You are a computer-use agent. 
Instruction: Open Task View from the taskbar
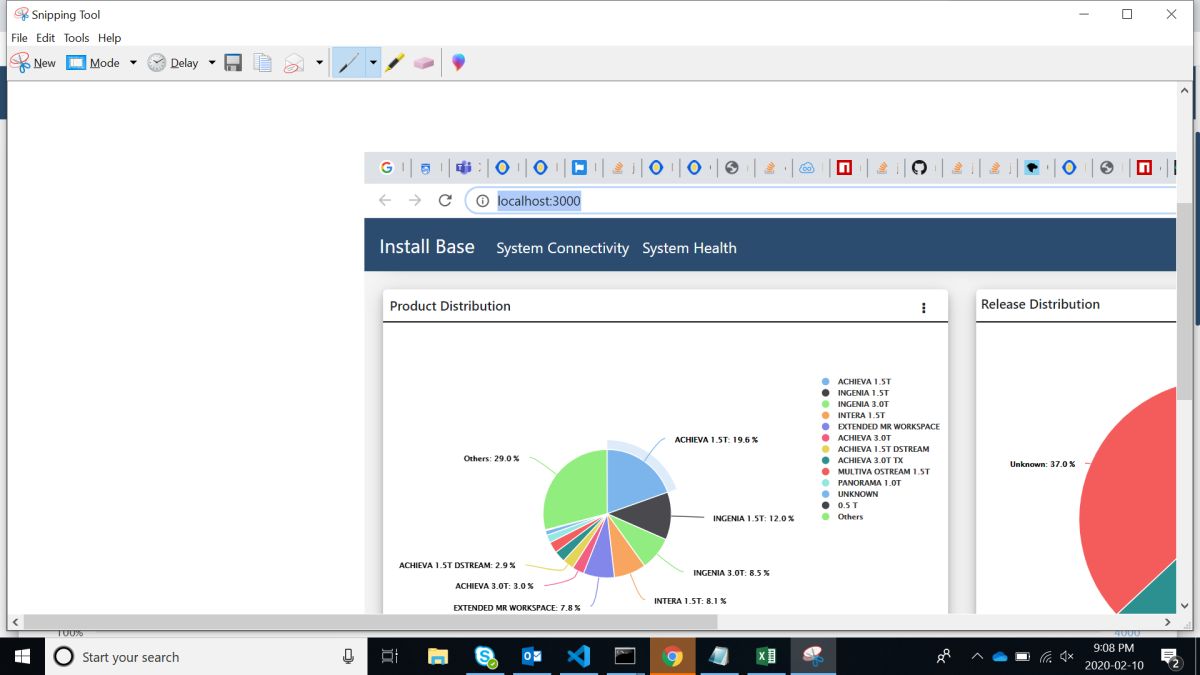click(x=390, y=656)
